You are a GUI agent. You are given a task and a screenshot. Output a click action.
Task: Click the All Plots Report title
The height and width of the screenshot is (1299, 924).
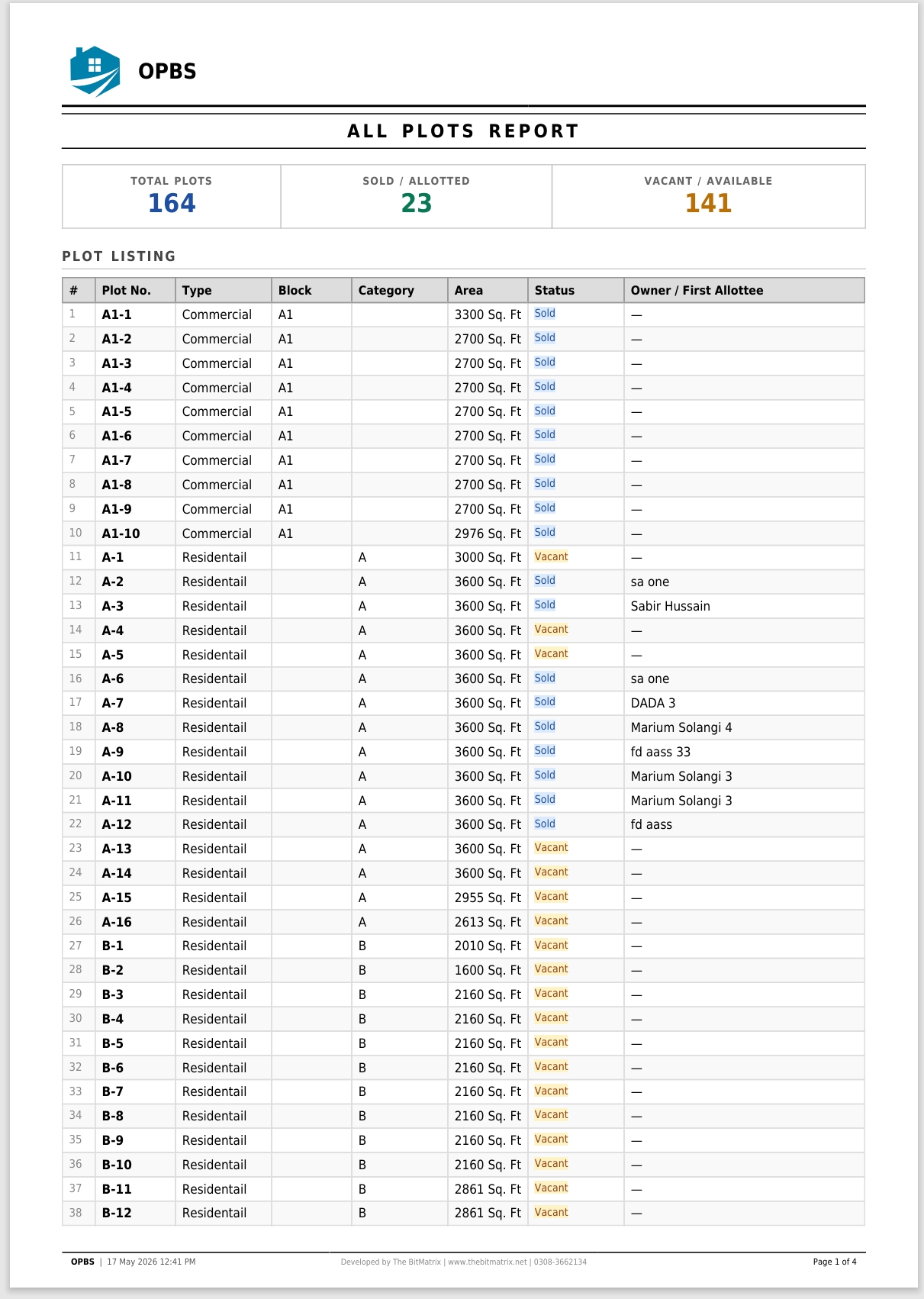pyautogui.click(x=463, y=131)
